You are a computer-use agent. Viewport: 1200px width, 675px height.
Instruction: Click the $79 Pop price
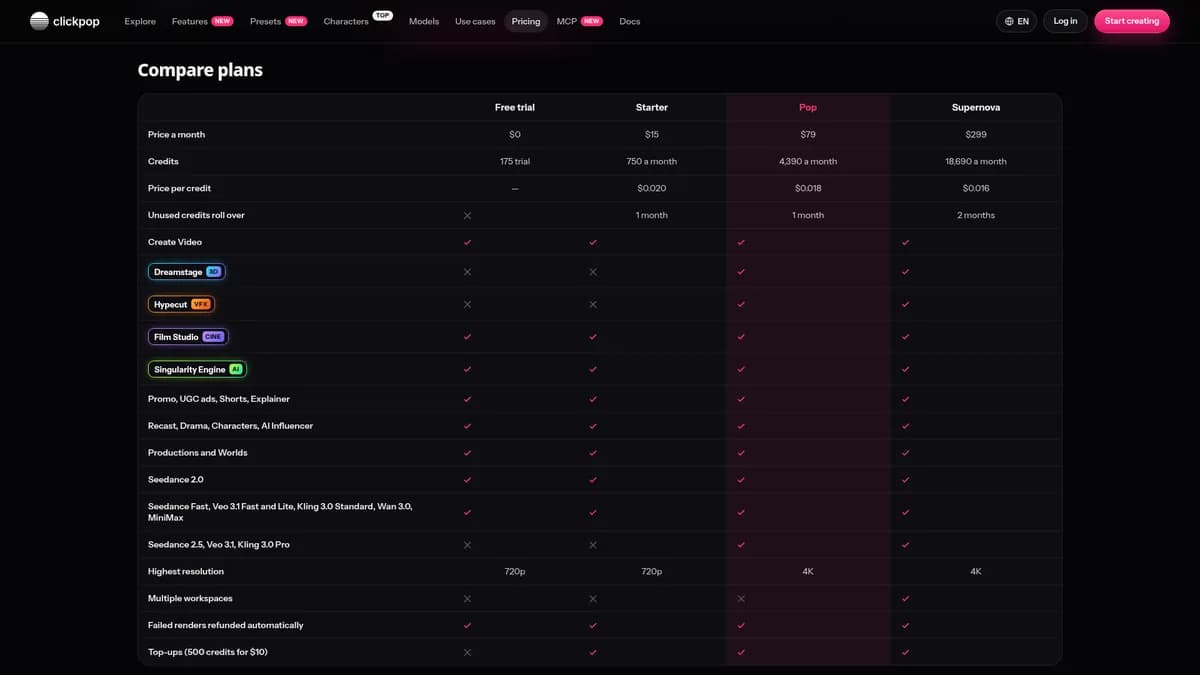pos(808,134)
